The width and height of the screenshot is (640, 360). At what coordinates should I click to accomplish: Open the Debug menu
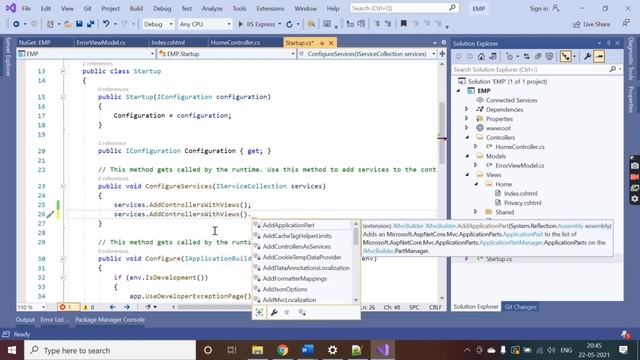pos(162,8)
